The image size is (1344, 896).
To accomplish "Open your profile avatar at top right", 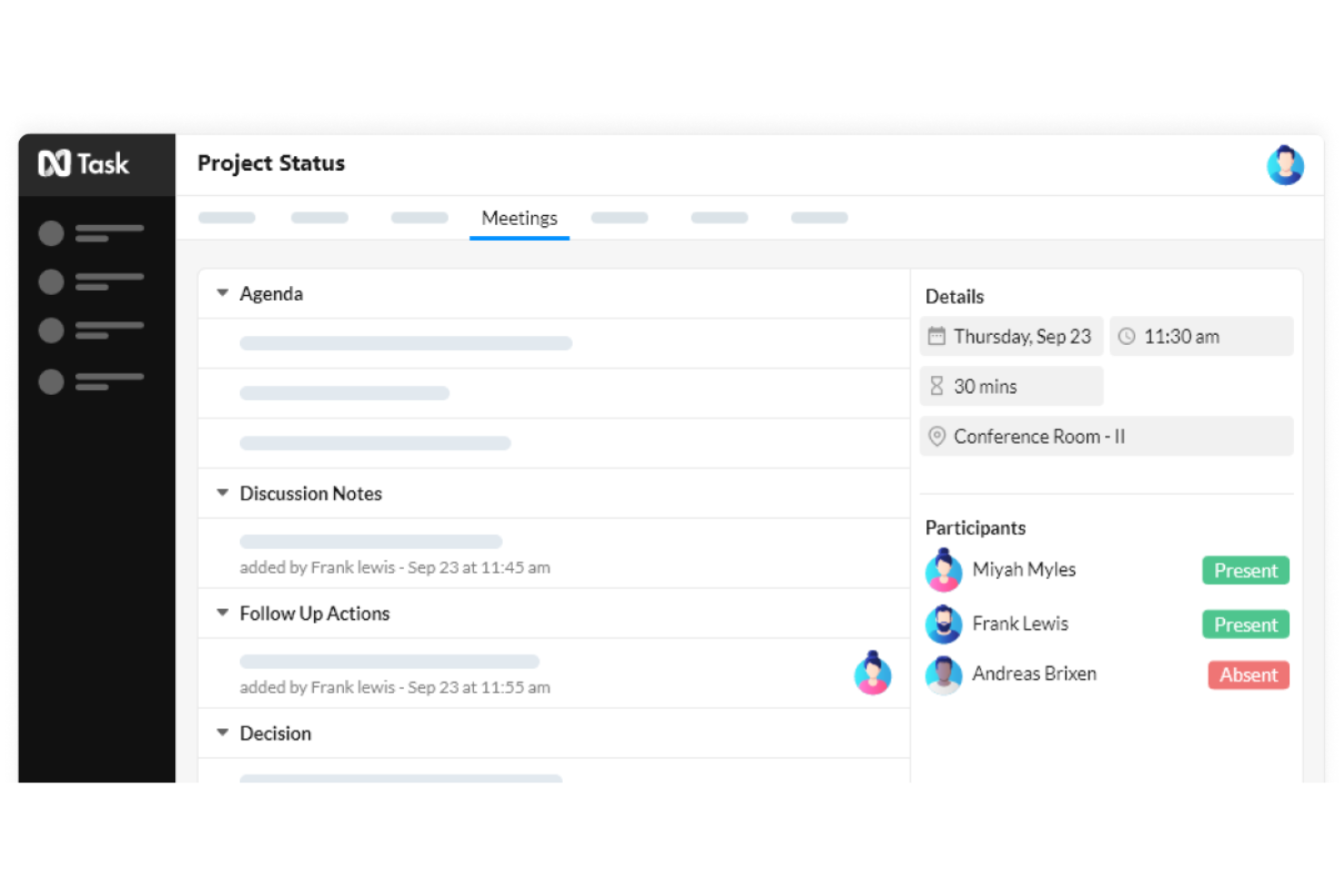I will coord(1285,164).
